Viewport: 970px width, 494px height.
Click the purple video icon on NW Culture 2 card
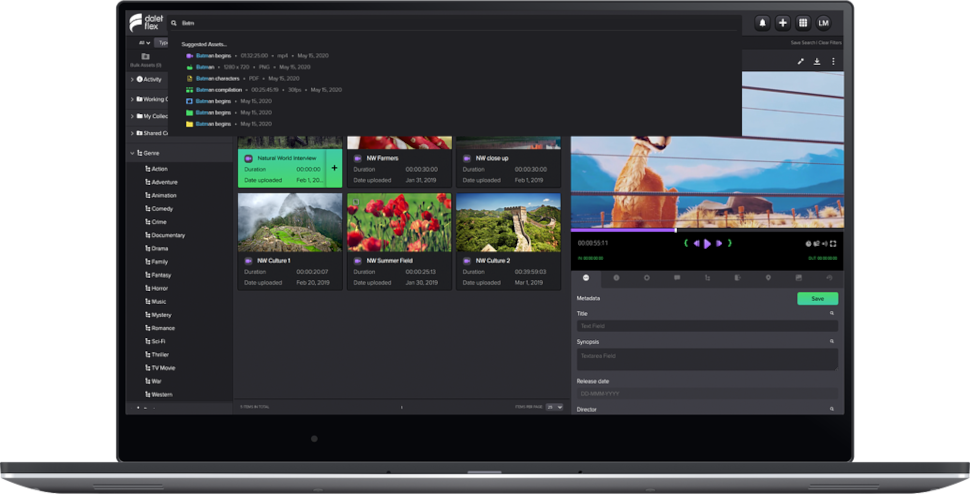point(467,261)
